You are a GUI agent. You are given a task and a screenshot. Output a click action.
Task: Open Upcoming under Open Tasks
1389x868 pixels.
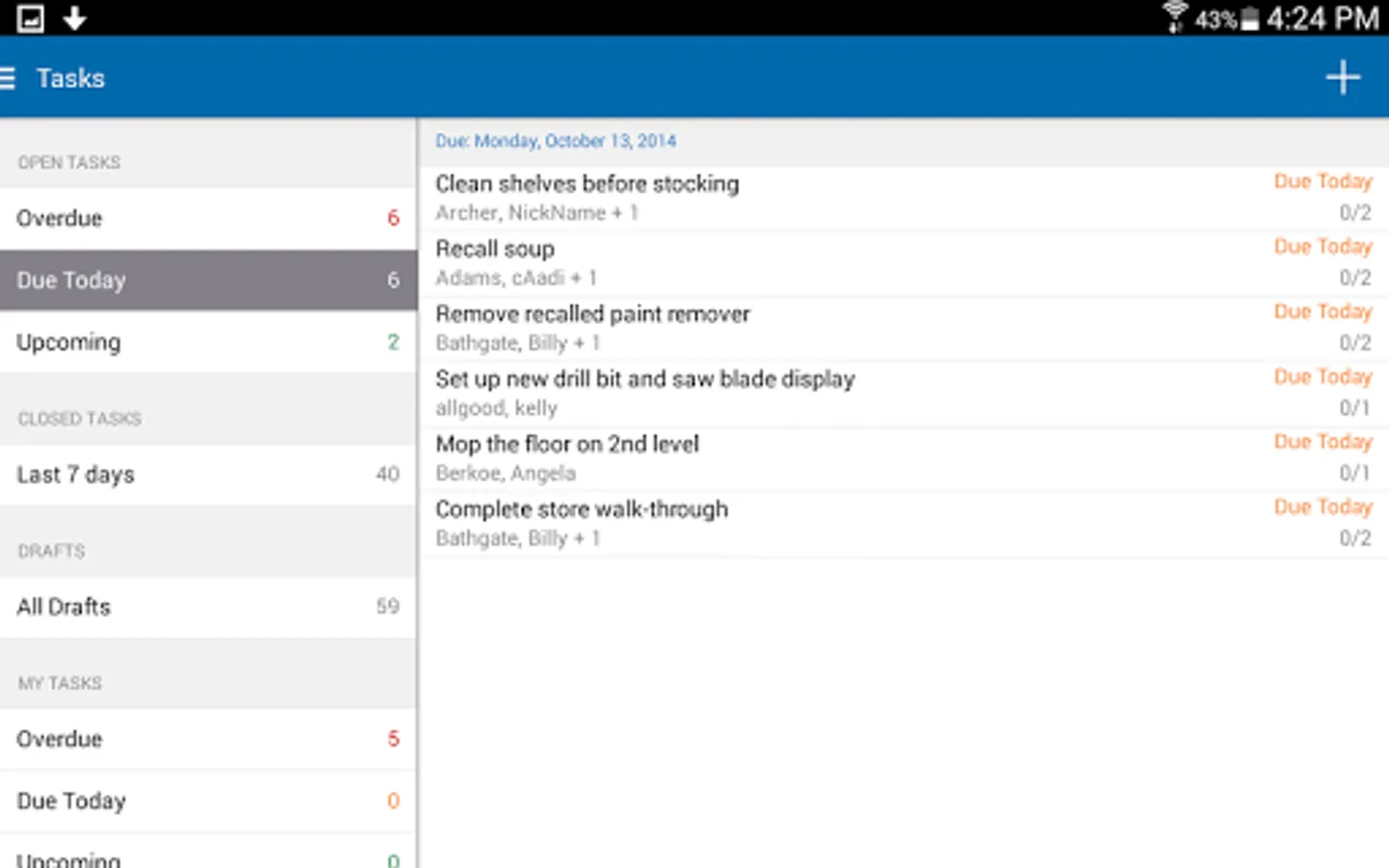208,341
